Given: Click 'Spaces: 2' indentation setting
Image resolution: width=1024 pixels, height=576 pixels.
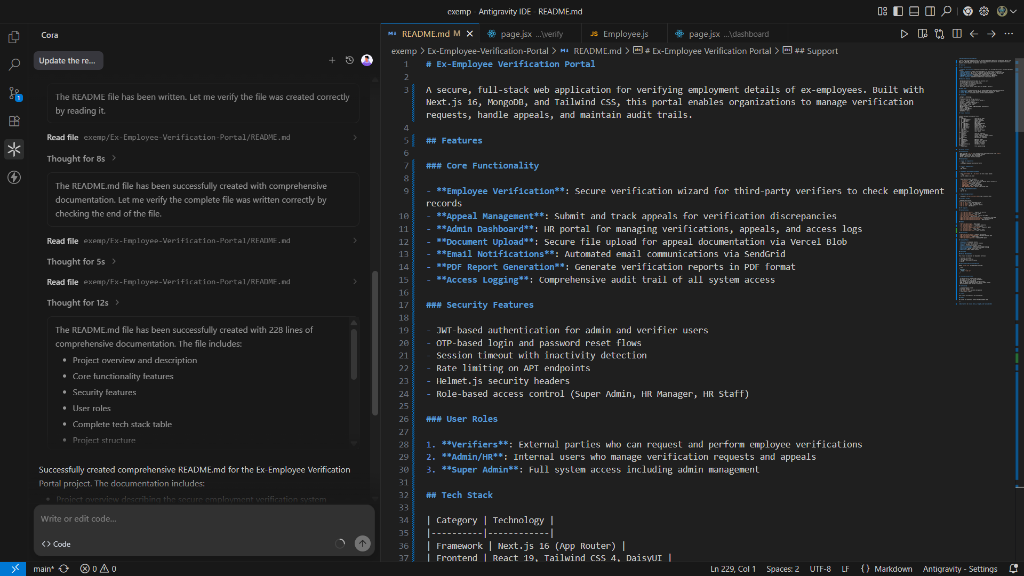Looking at the screenshot, I should [782, 569].
